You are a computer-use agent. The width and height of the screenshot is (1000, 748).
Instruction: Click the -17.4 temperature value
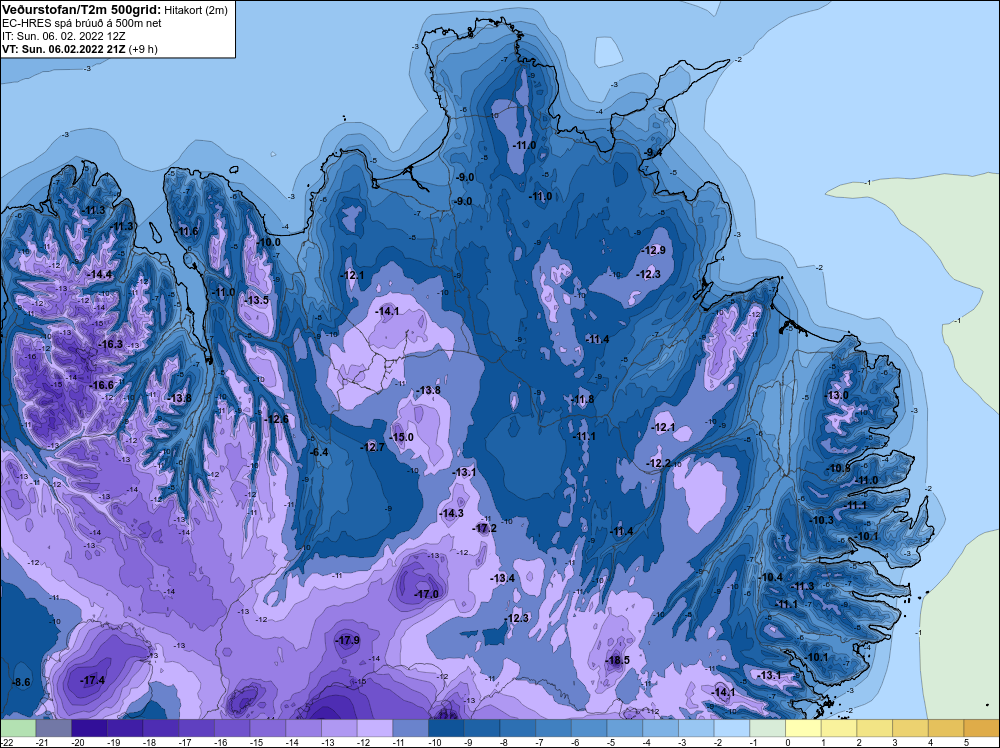(x=93, y=680)
